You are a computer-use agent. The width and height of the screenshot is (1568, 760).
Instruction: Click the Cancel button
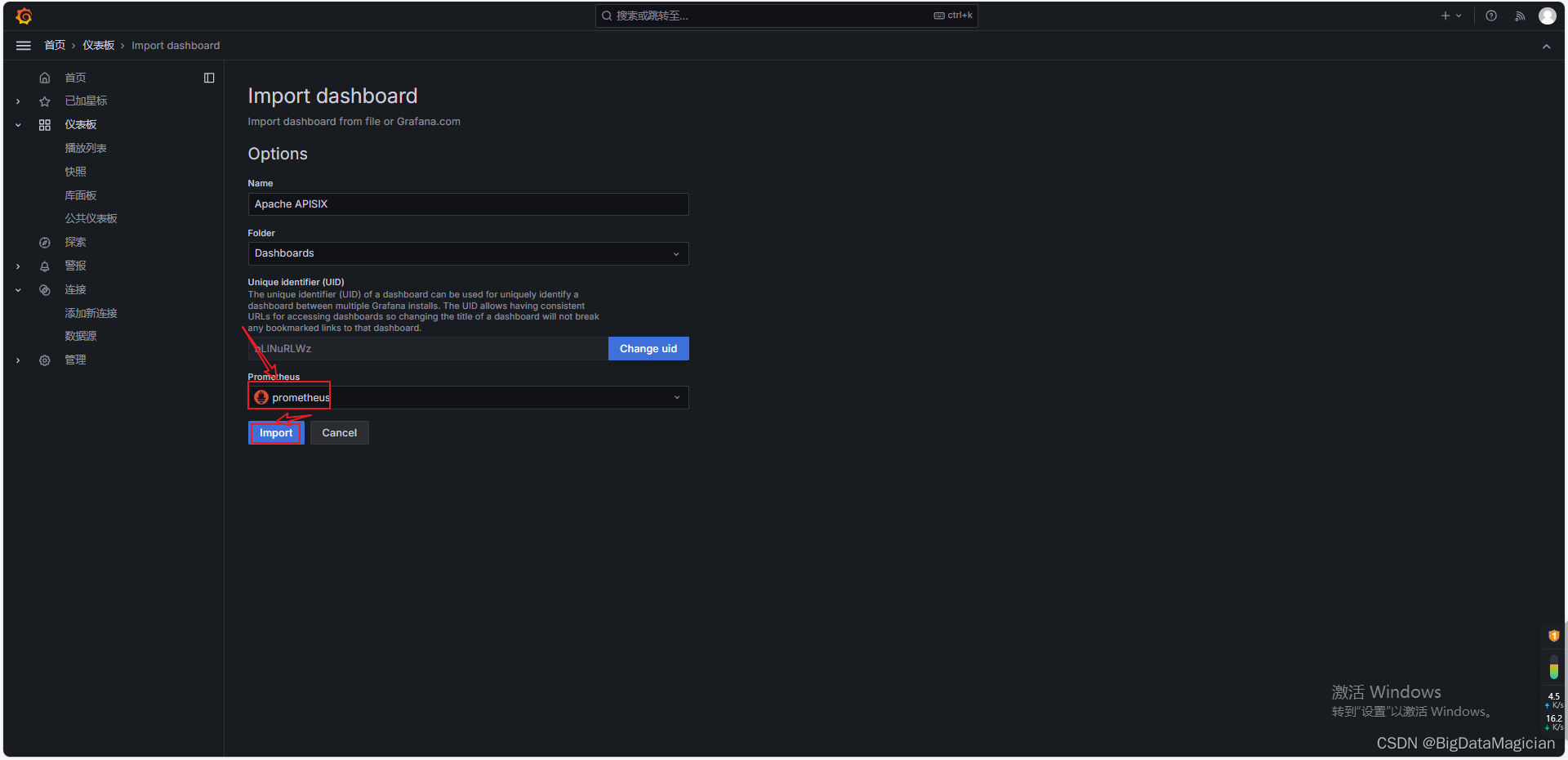click(340, 433)
